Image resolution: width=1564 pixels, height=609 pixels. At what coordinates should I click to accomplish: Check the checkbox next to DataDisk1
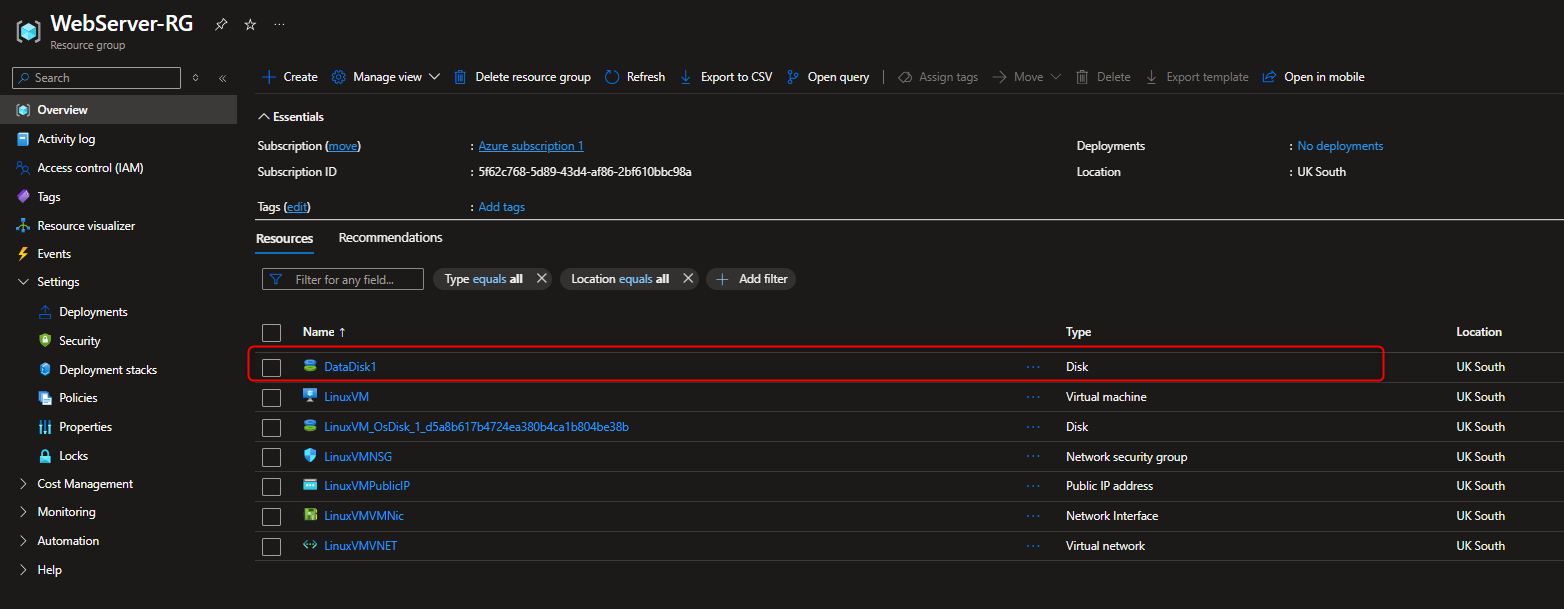click(x=271, y=366)
